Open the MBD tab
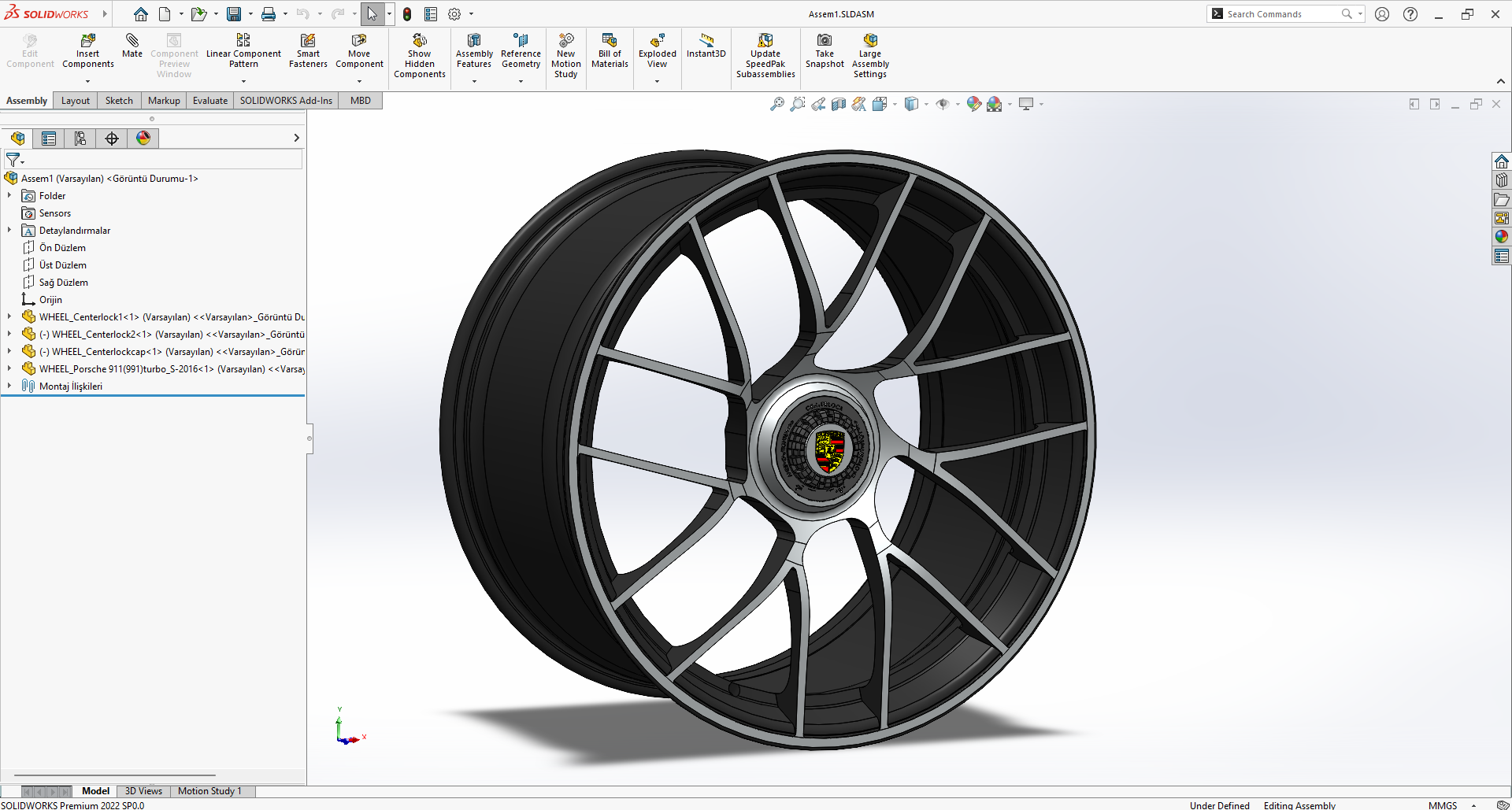1512x810 pixels. coord(361,101)
